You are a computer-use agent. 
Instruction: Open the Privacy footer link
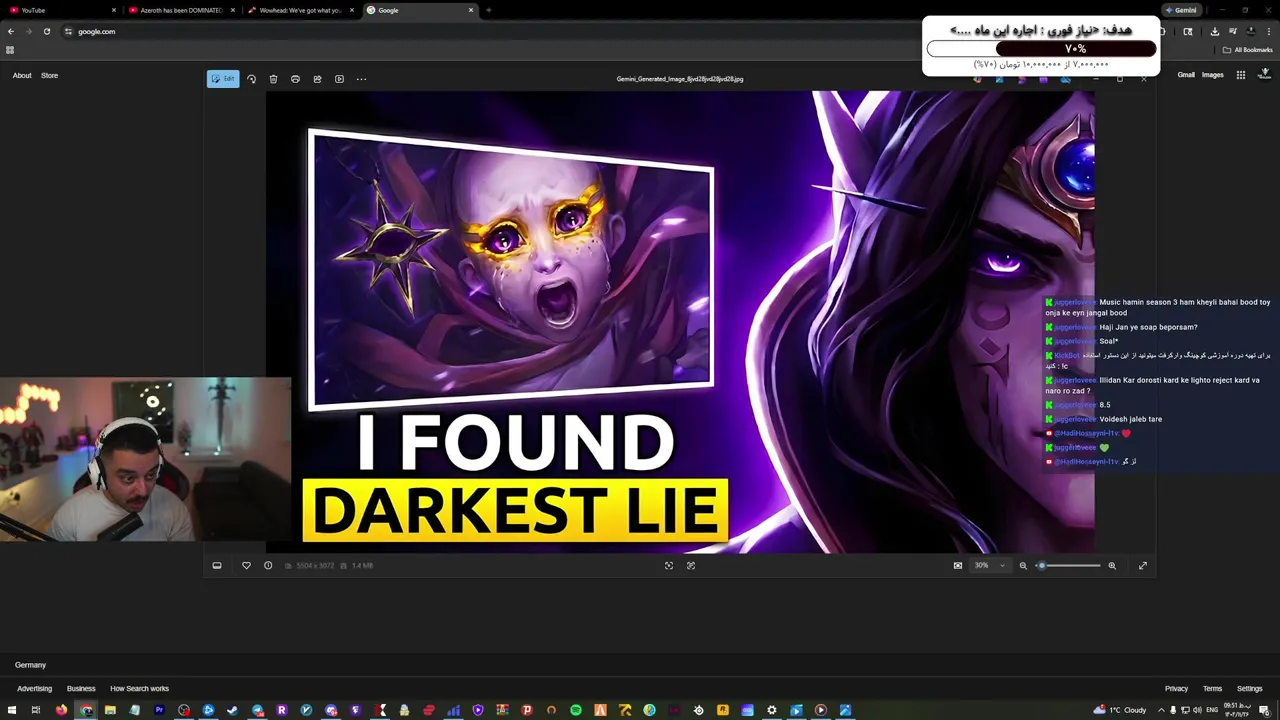1176,688
